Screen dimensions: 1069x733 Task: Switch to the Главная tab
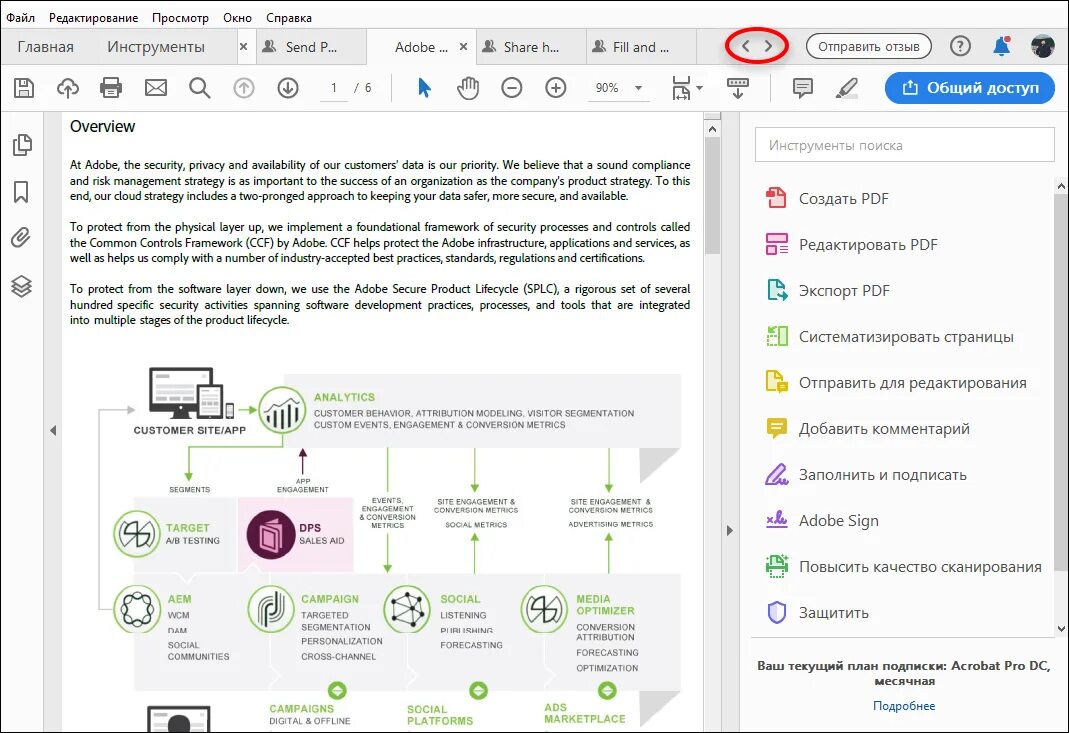click(46, 46)
